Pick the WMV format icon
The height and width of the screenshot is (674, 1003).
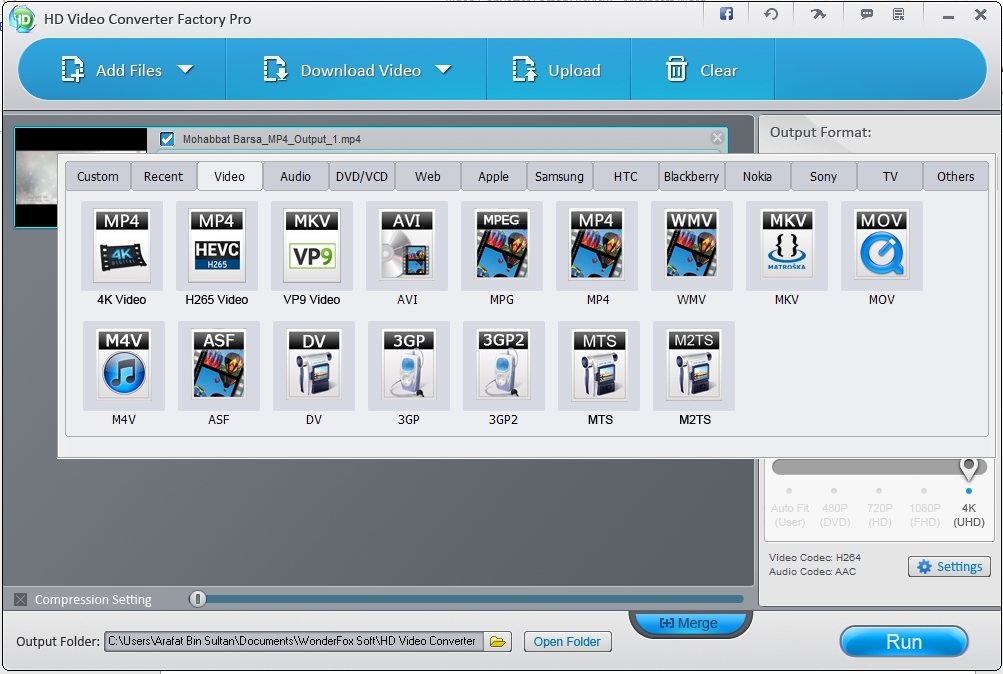(691, 246)
